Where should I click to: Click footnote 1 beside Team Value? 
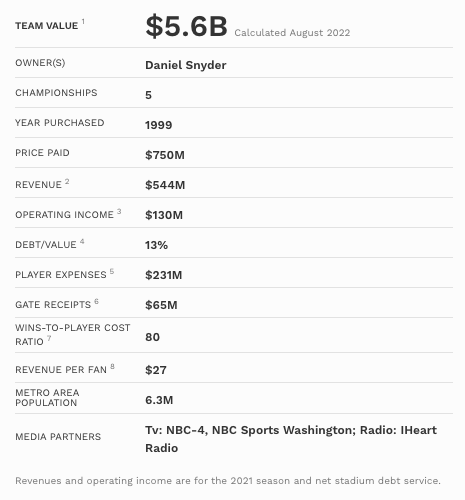tap(83, 22)
